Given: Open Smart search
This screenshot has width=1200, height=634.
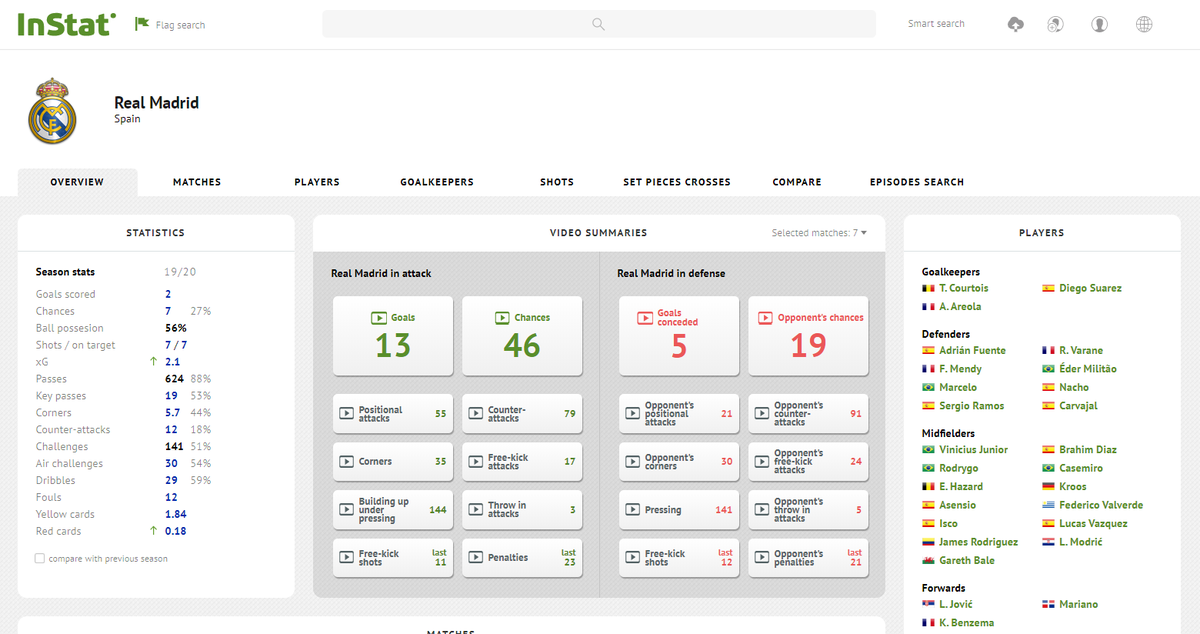Looking at the screenshot, I should 936,24.
